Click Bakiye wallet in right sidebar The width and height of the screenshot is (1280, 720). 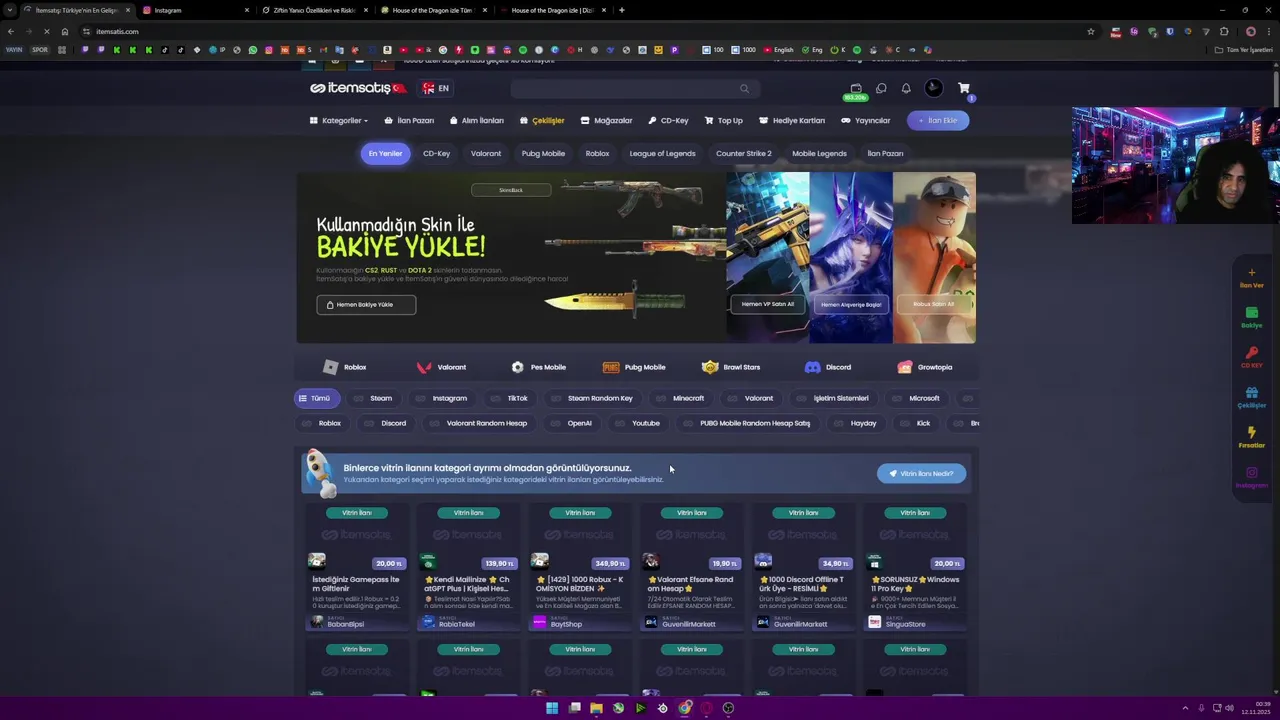tap(1251, 318)
